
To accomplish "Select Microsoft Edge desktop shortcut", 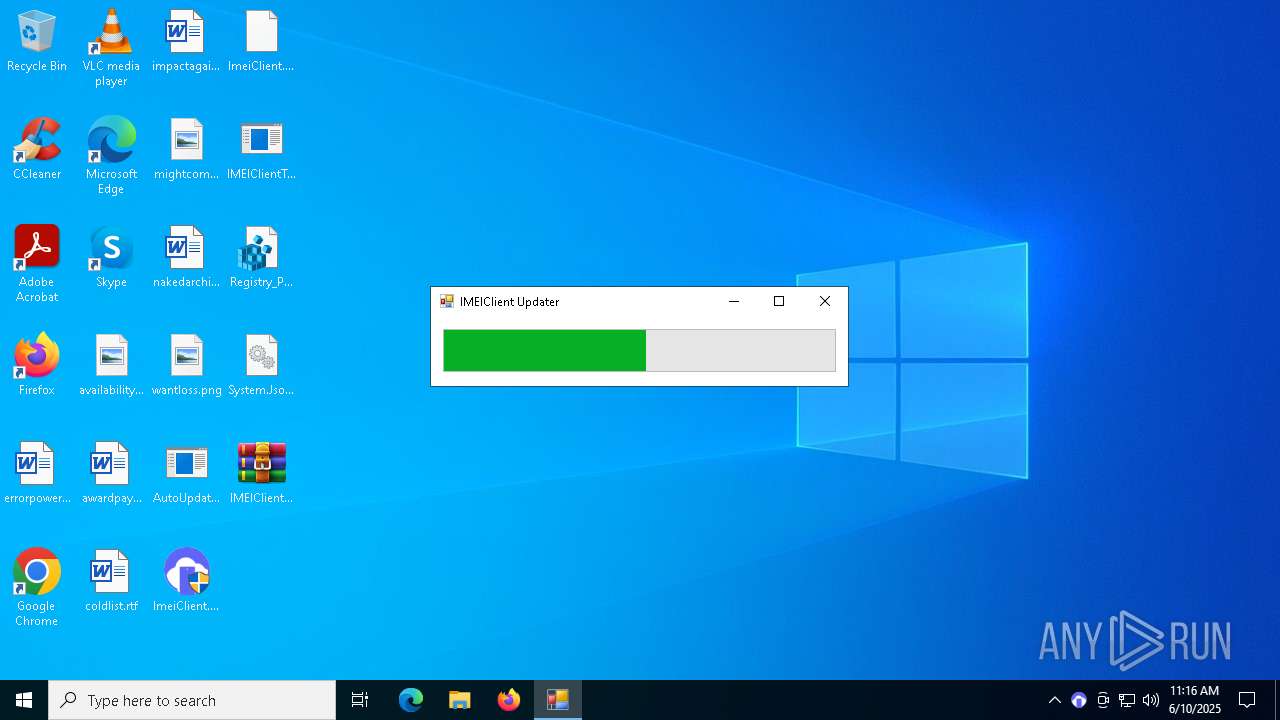I will pos(111,156).
